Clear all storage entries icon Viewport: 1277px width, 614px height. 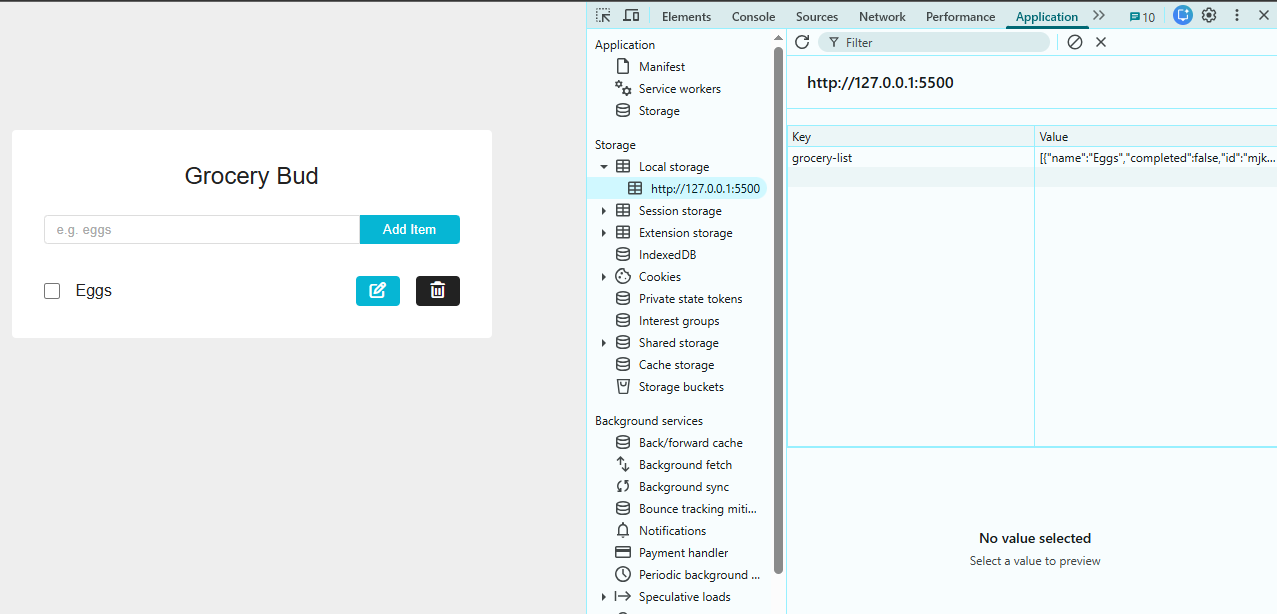pos(1075,42)
